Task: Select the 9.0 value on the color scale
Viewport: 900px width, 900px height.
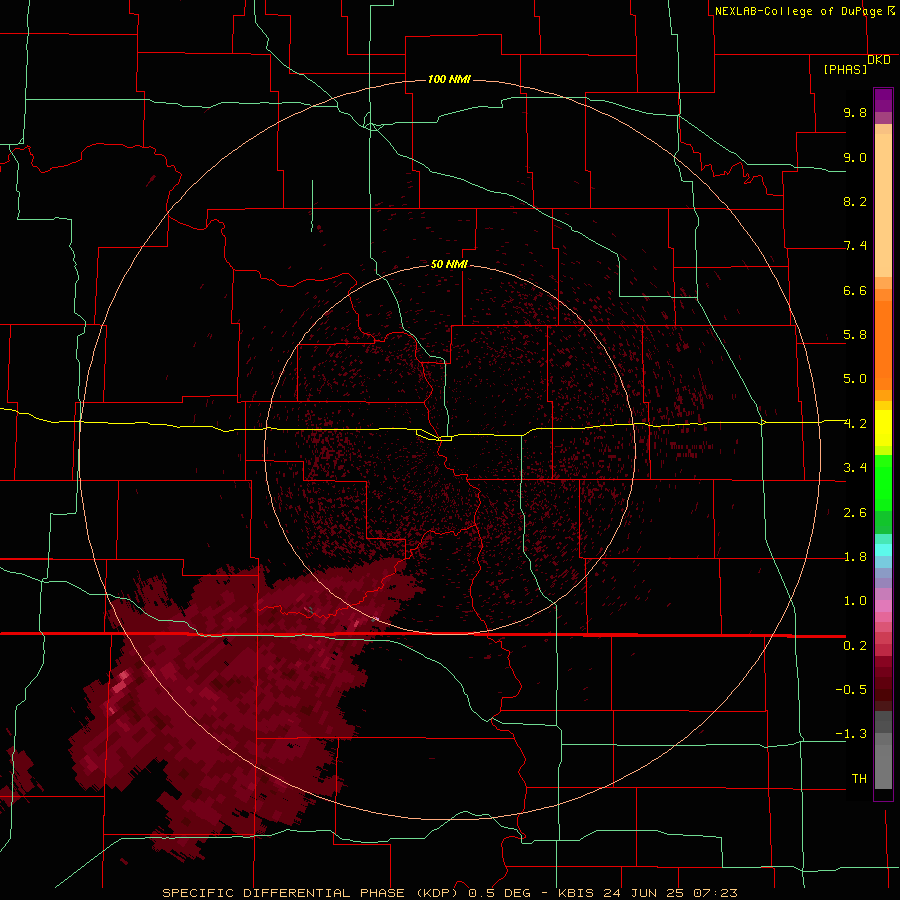Action: [x=855, y=157]
